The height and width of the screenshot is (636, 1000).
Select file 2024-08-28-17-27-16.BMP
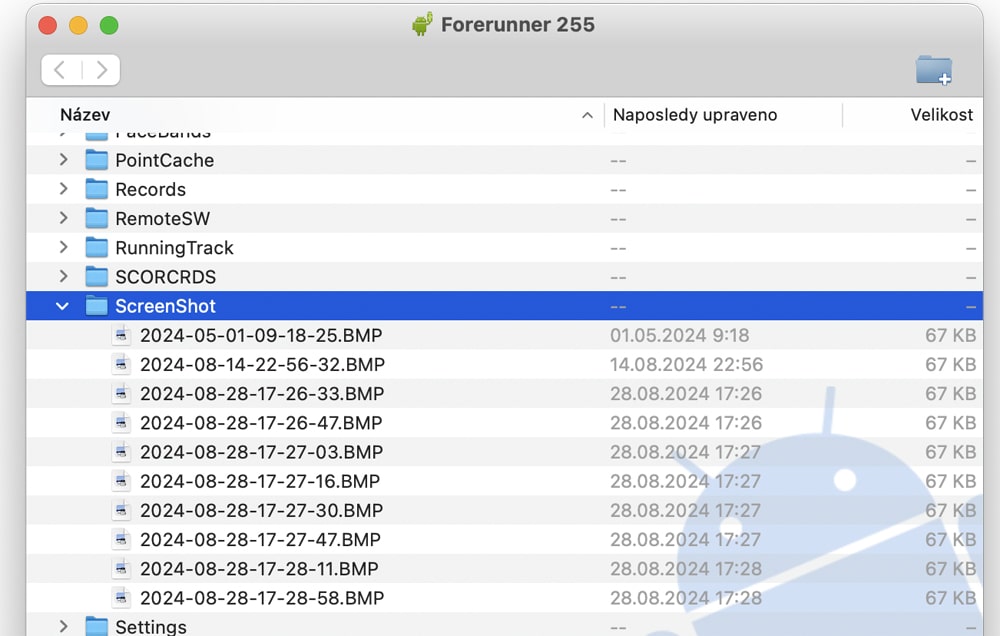click(x=260, y=482)
